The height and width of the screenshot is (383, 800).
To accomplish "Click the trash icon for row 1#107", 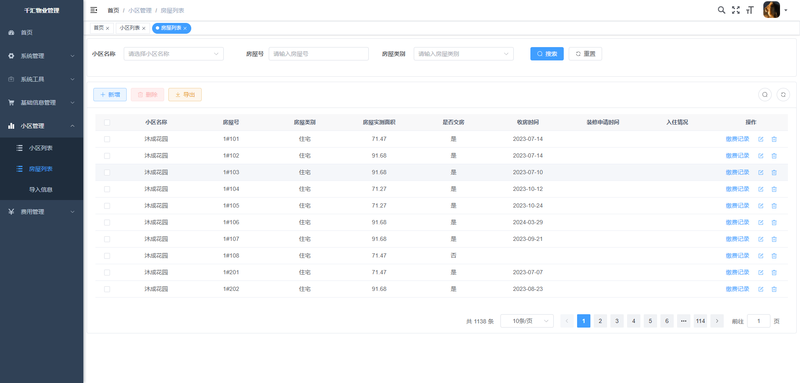I will (774, 239).
